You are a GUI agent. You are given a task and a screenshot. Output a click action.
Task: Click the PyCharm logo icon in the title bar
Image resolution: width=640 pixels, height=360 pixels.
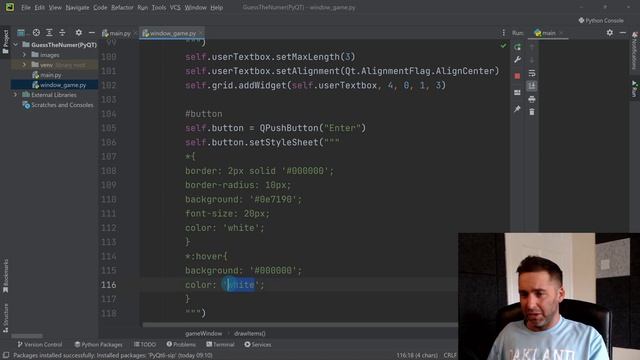pyautogui.click(x=10, y=7)
